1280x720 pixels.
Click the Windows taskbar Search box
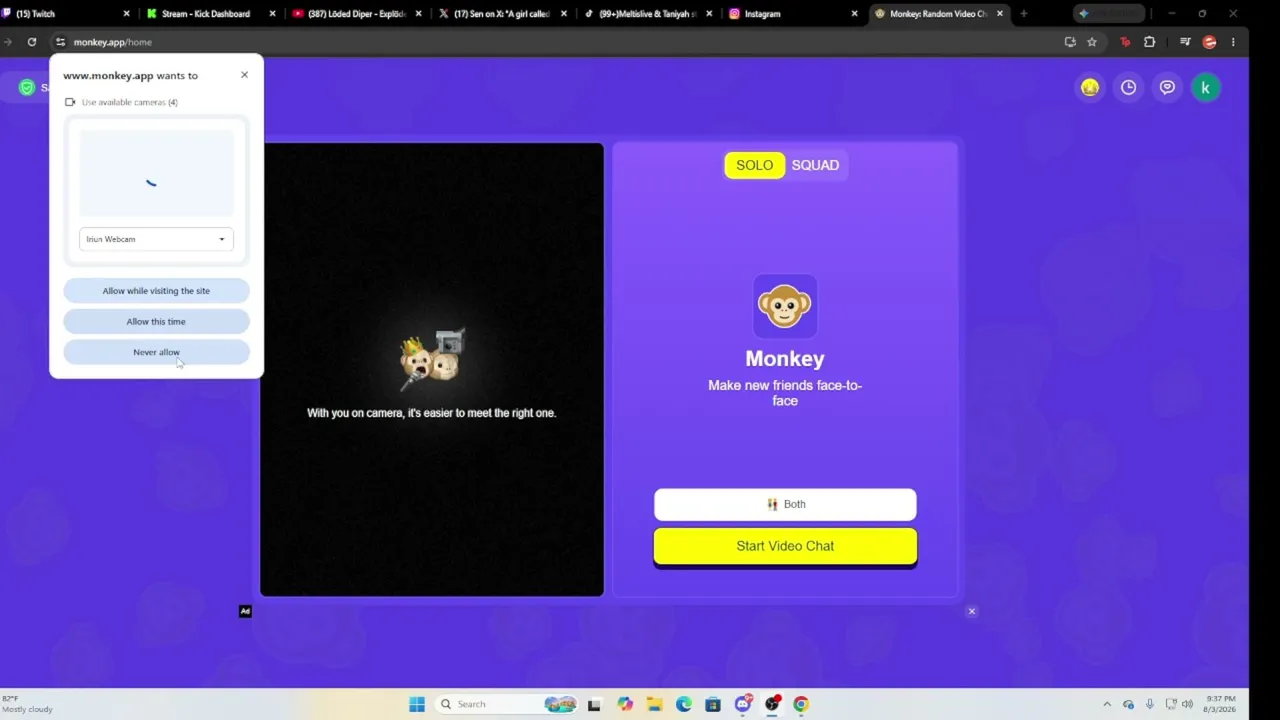(x=508, y=704)
